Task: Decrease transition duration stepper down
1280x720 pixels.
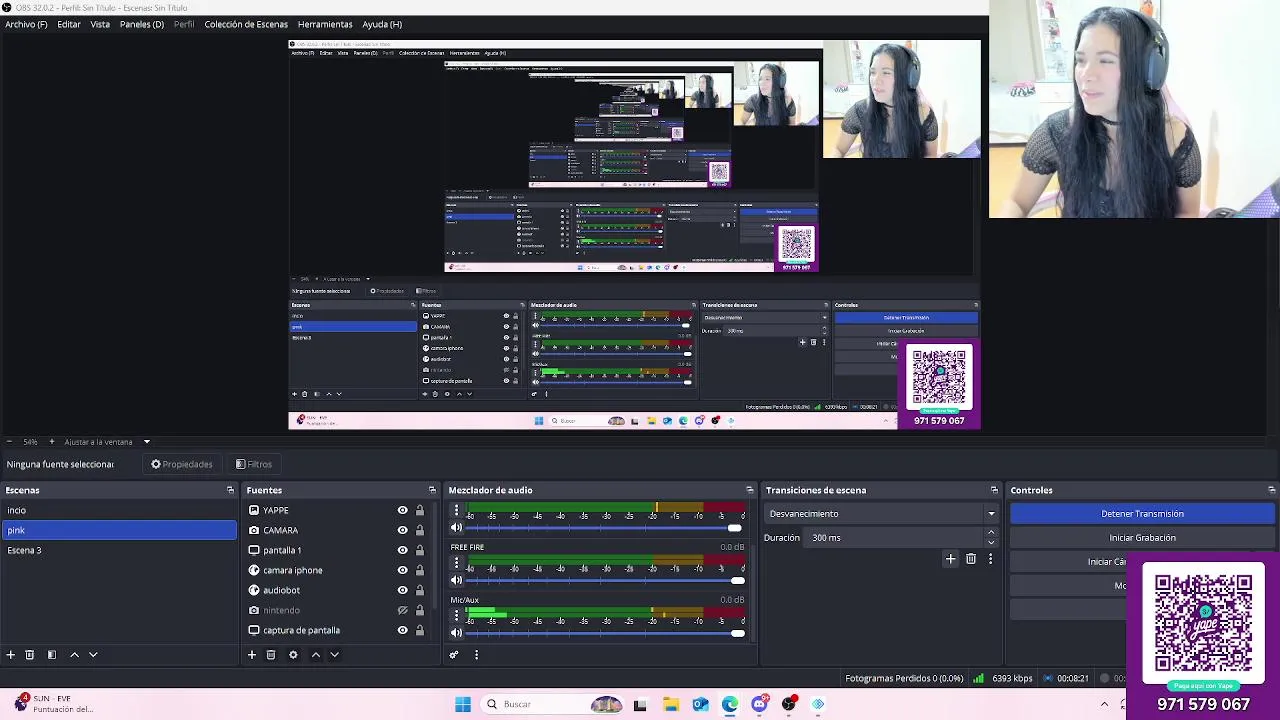Action: click(x=991, y=542)
